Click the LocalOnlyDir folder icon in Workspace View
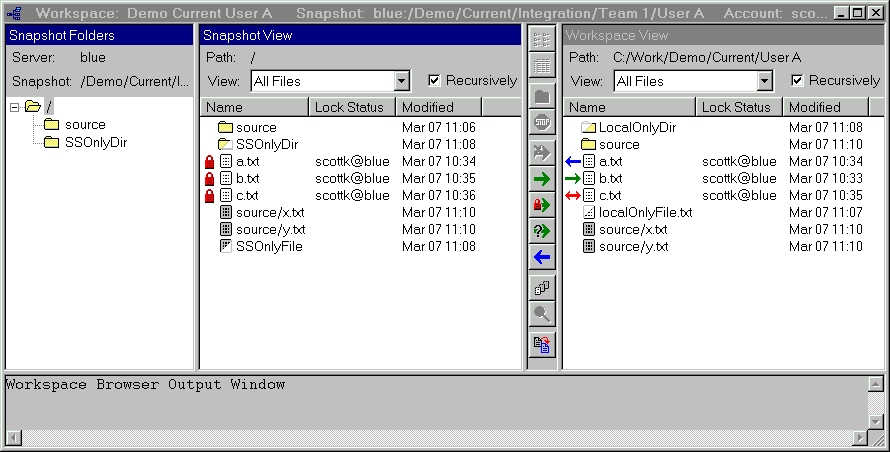Screen dimensions: 890x452 pos(589,128)
